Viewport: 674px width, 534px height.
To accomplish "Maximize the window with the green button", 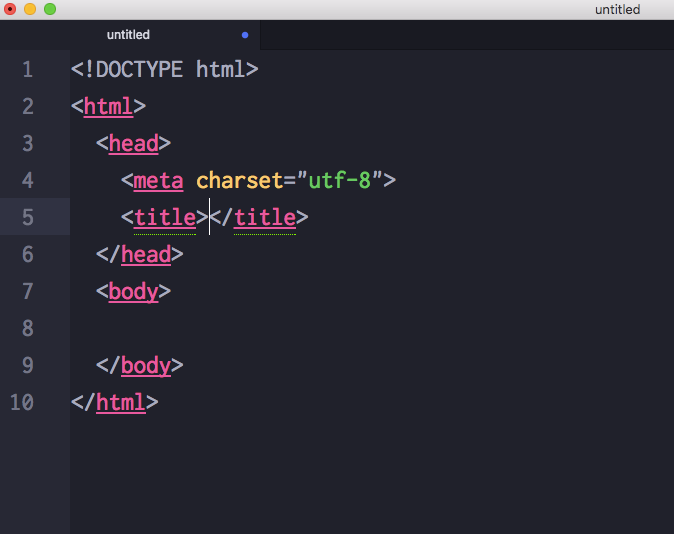I will point(50,9).
